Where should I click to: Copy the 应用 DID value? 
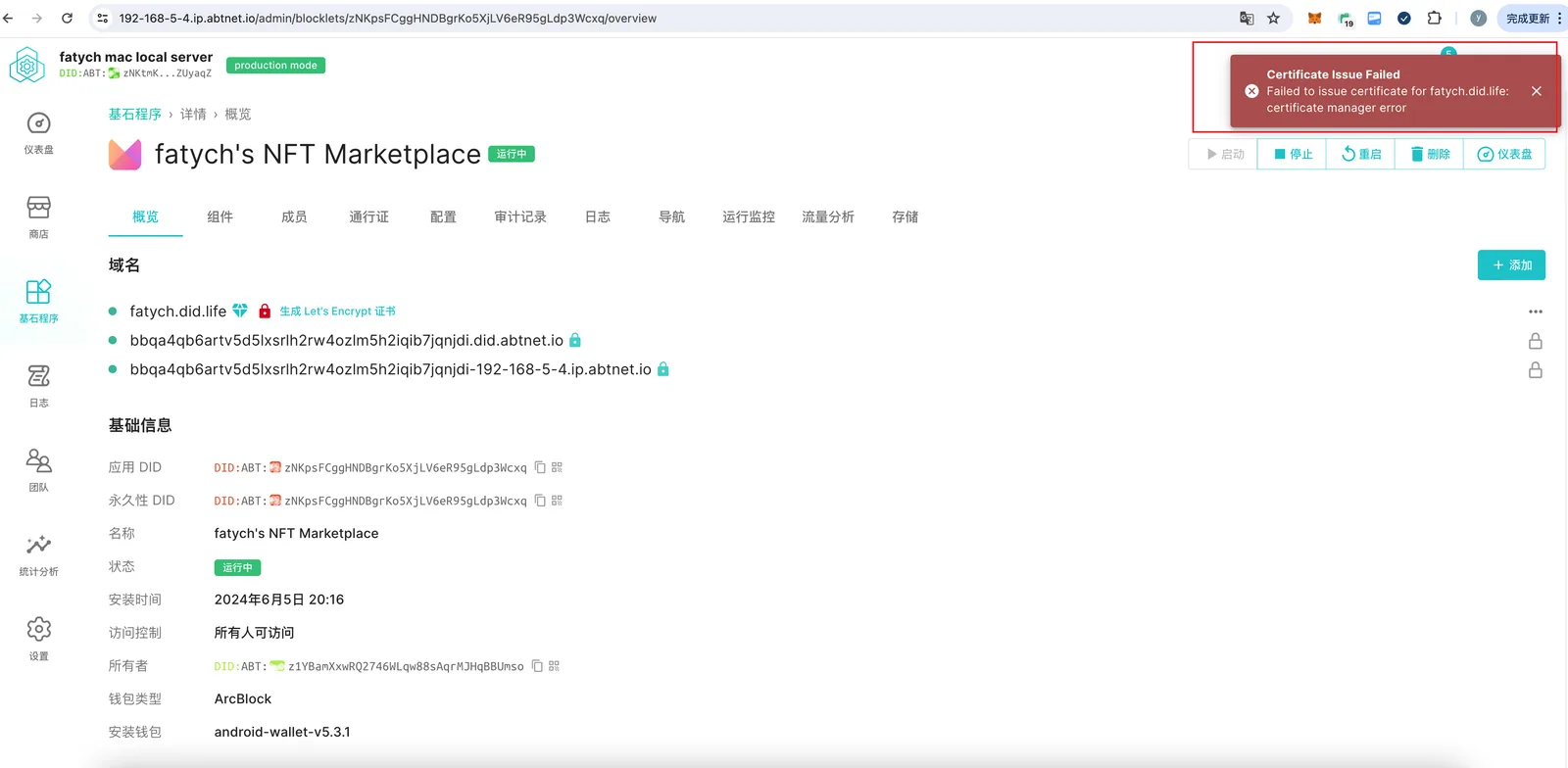point(540,467)
